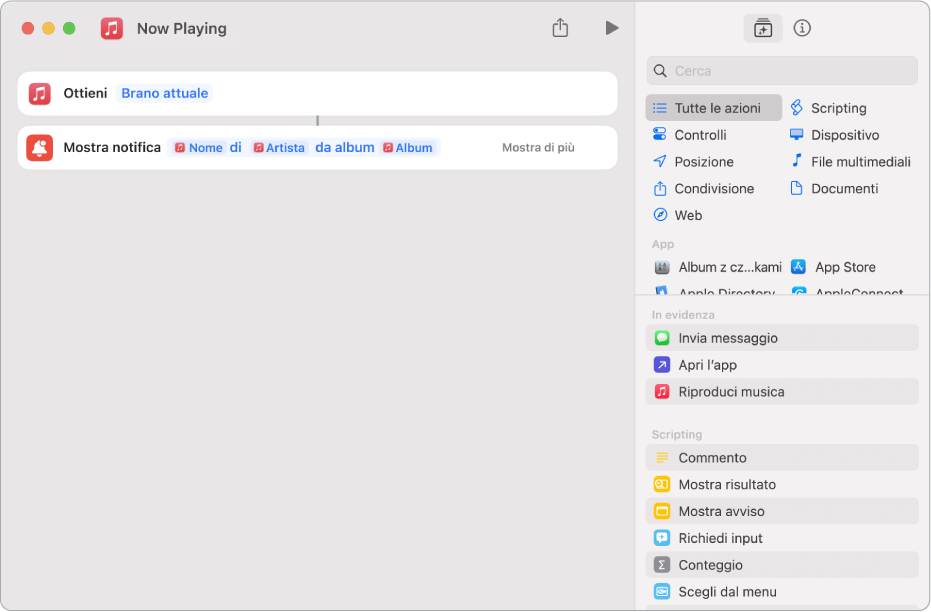Viewport: 931px width, 612px height.
Task: Open the action library panel icon
Action: coord(763,28)
